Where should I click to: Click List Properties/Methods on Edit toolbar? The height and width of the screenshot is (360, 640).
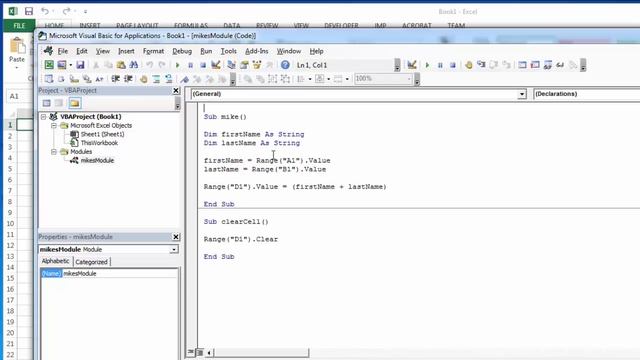pyautogui.click(x=49, y=79)
